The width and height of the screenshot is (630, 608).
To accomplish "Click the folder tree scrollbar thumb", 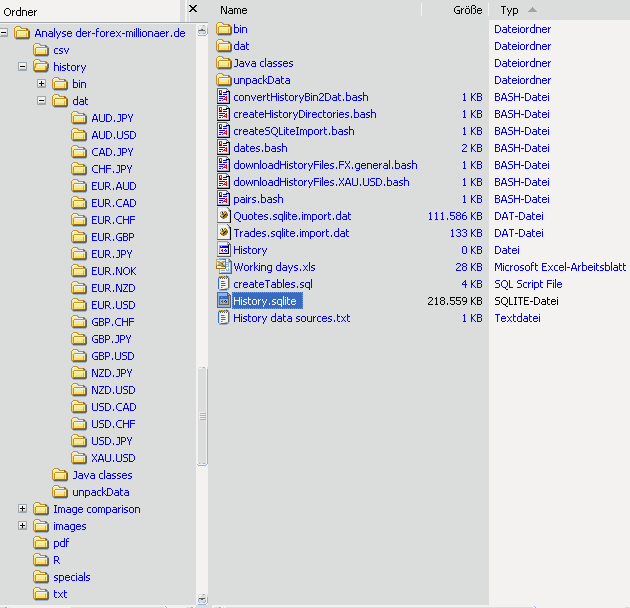I will coord(202,416).
